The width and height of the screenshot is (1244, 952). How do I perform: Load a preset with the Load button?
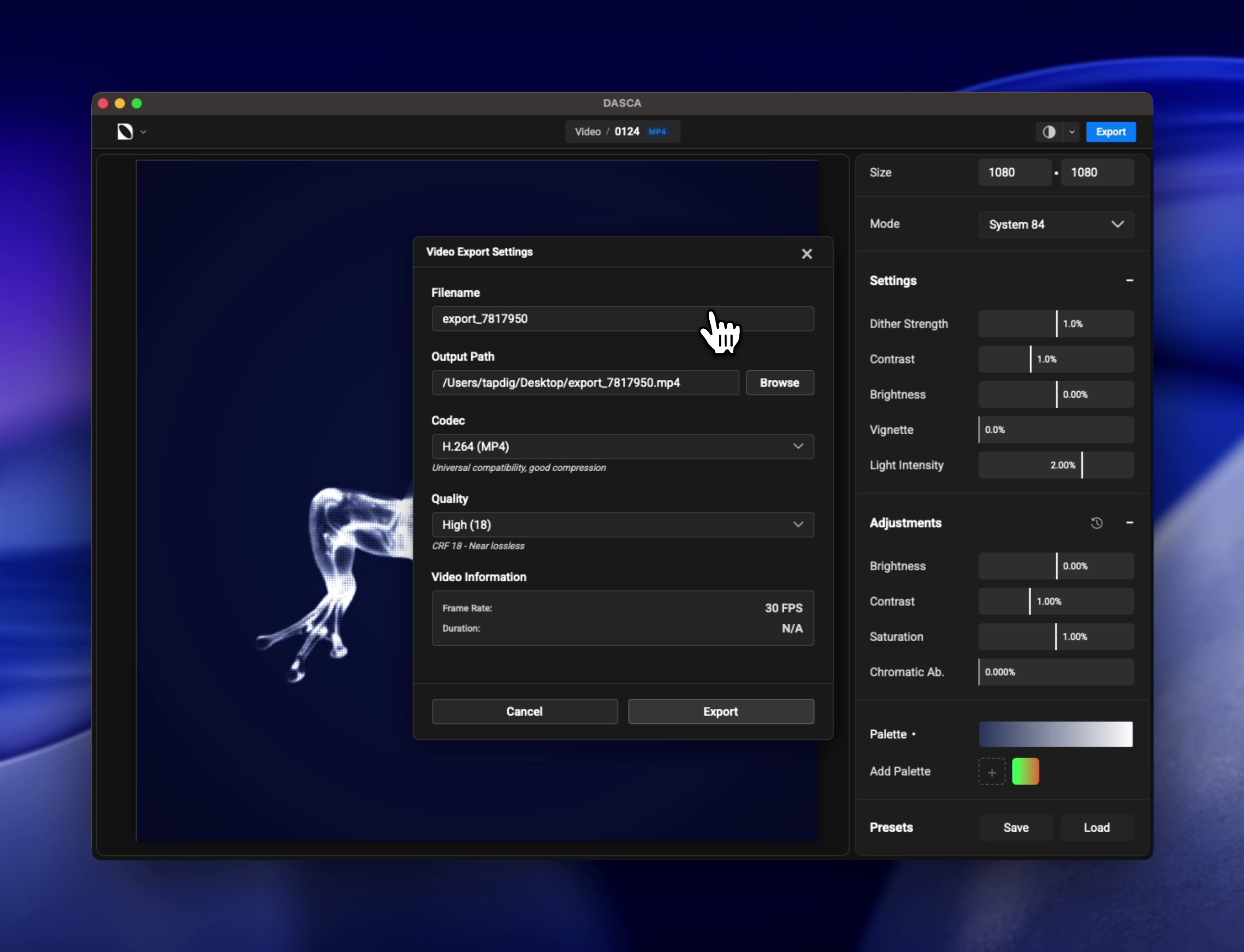(x=1096, y=827)
